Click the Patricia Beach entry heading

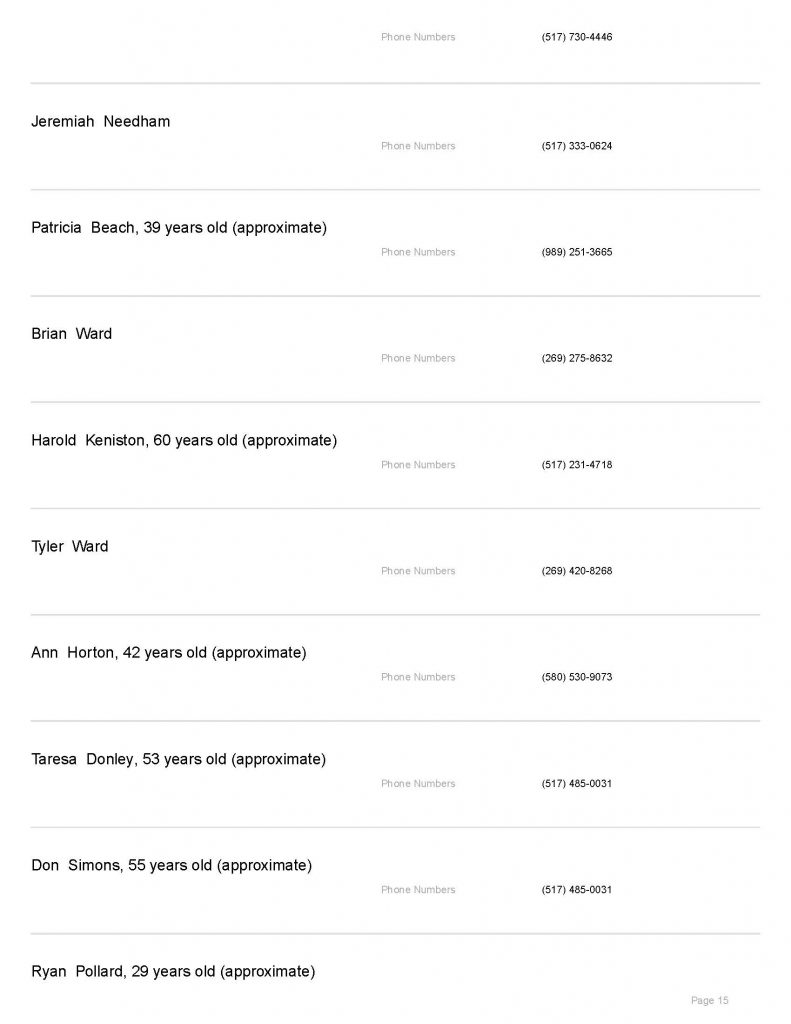179,228
